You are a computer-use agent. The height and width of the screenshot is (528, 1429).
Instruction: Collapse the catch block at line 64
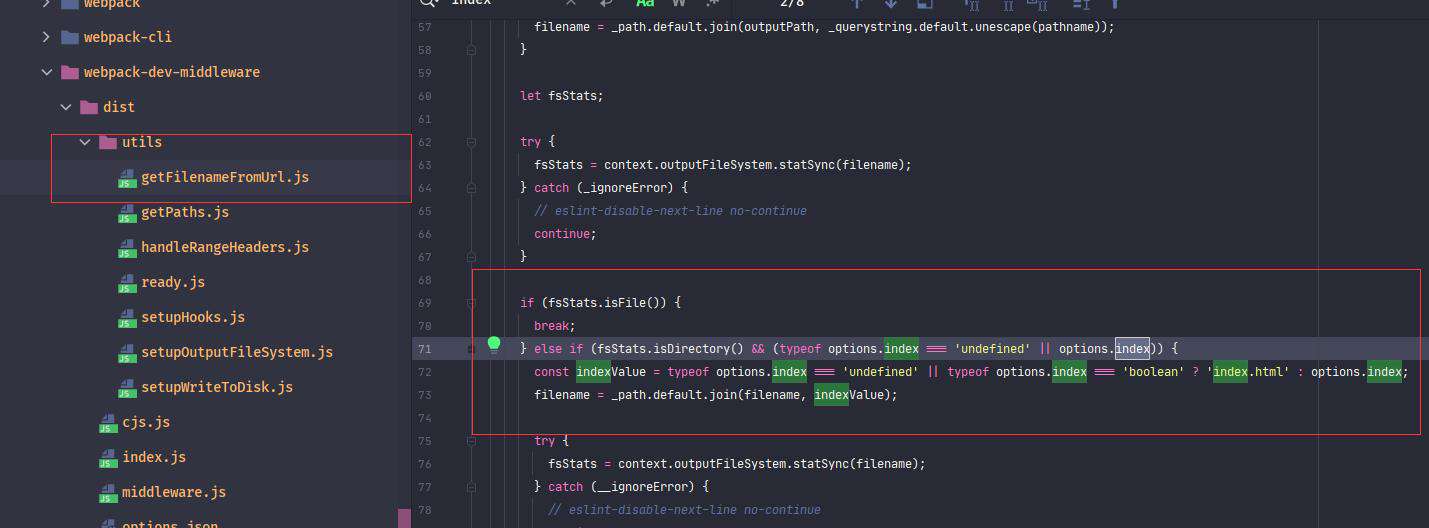click(x=470, y=187)
